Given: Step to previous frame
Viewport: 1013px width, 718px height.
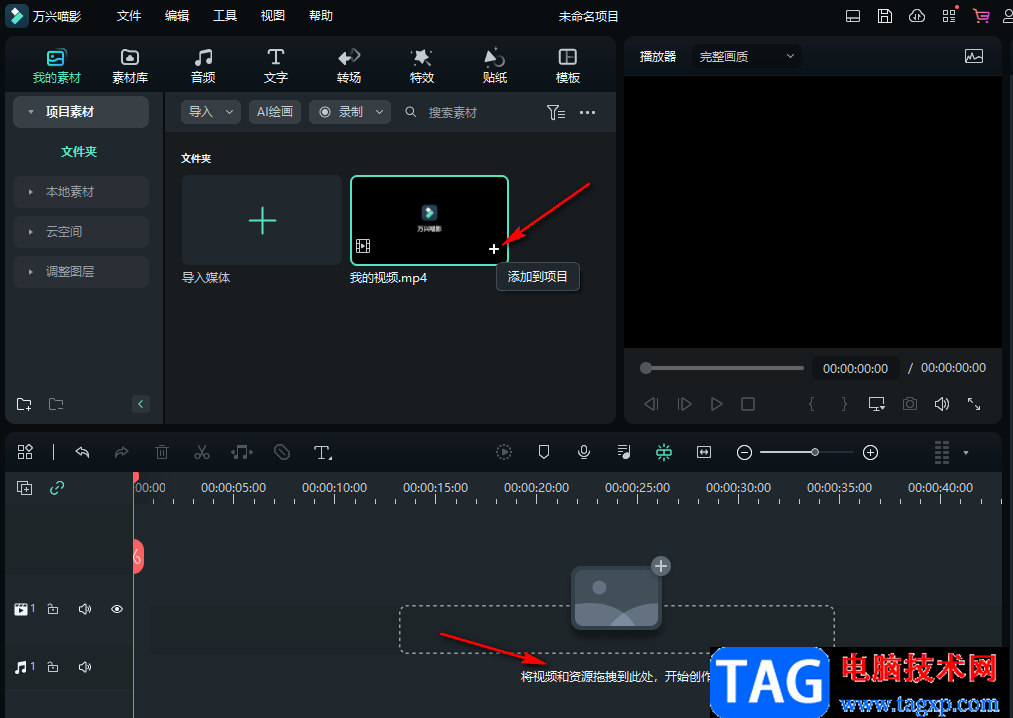Looking at the screenshot, I should point(651,404).
